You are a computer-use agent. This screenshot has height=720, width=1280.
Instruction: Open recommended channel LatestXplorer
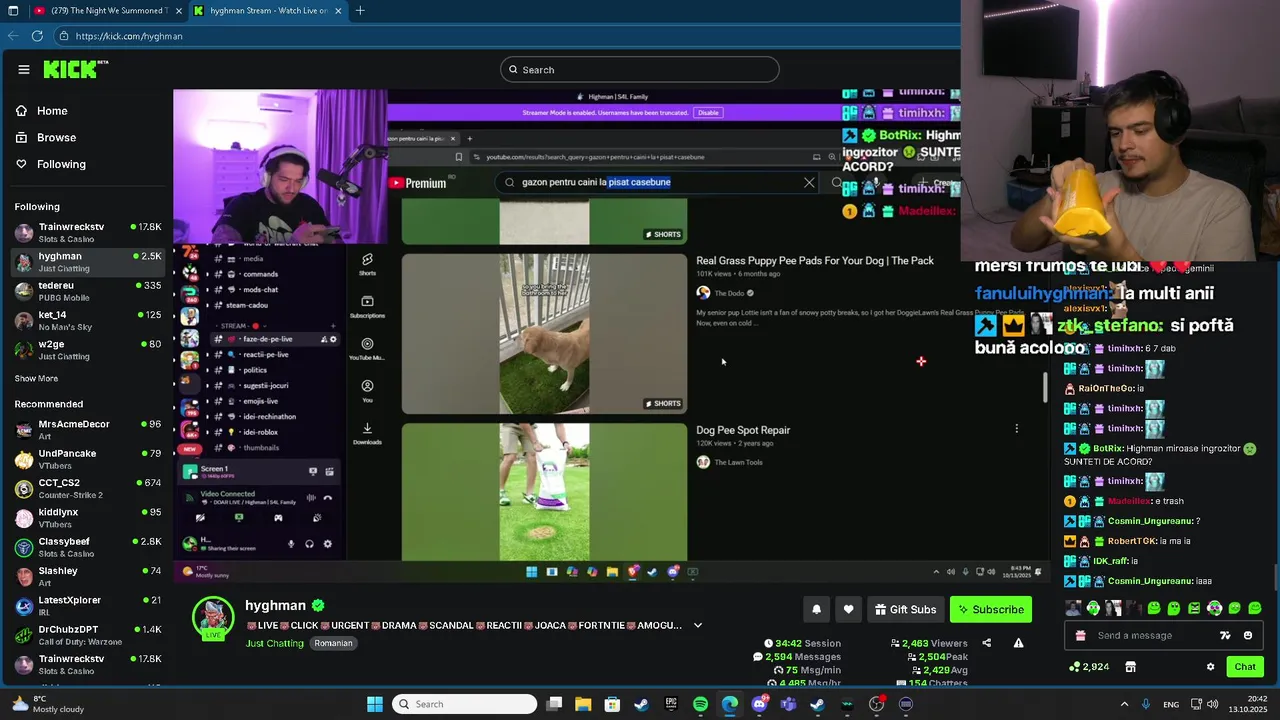pos(87,605)
